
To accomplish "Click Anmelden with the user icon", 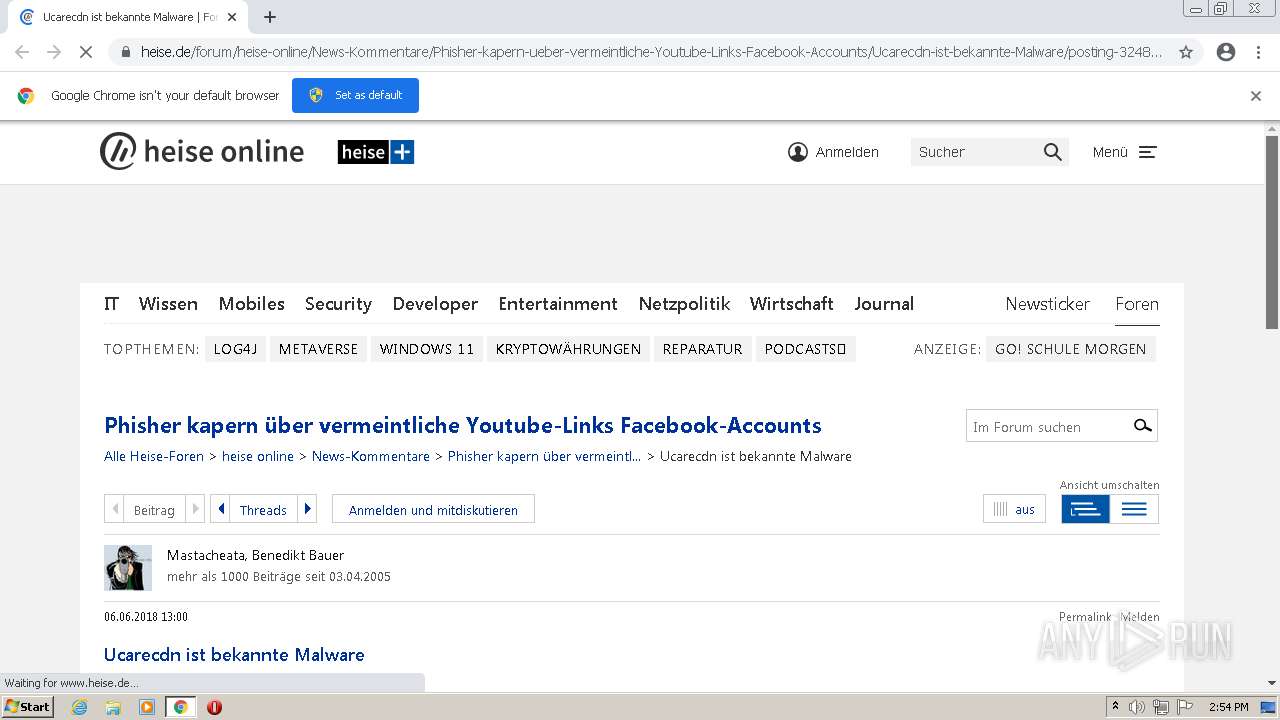I will [x=833, y=152].
